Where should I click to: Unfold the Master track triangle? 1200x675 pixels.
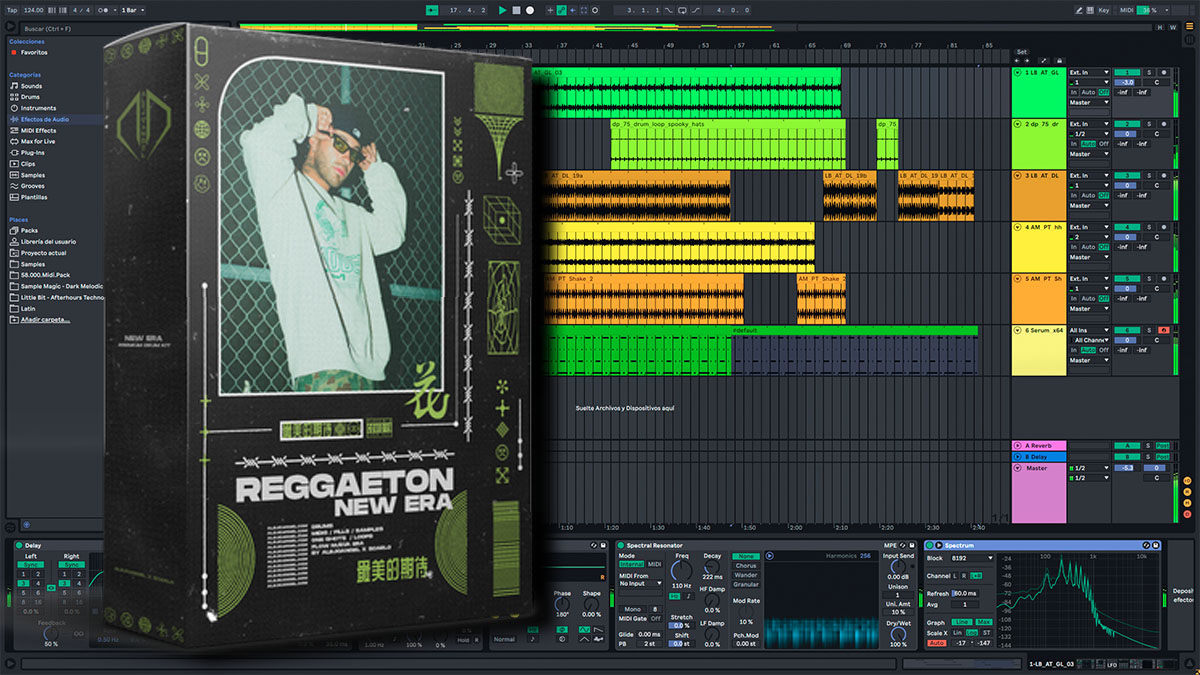1017,468
